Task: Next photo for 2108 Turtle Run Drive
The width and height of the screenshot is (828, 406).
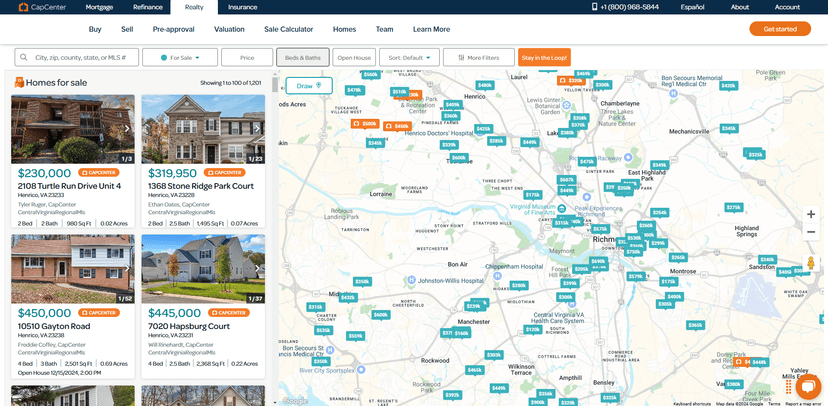Action: point(127,128)
